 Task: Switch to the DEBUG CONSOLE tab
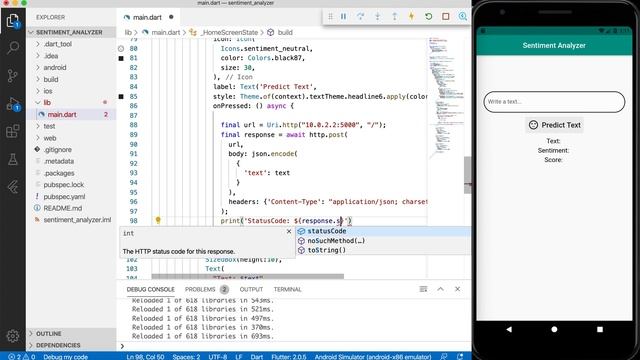coord(150,289)
